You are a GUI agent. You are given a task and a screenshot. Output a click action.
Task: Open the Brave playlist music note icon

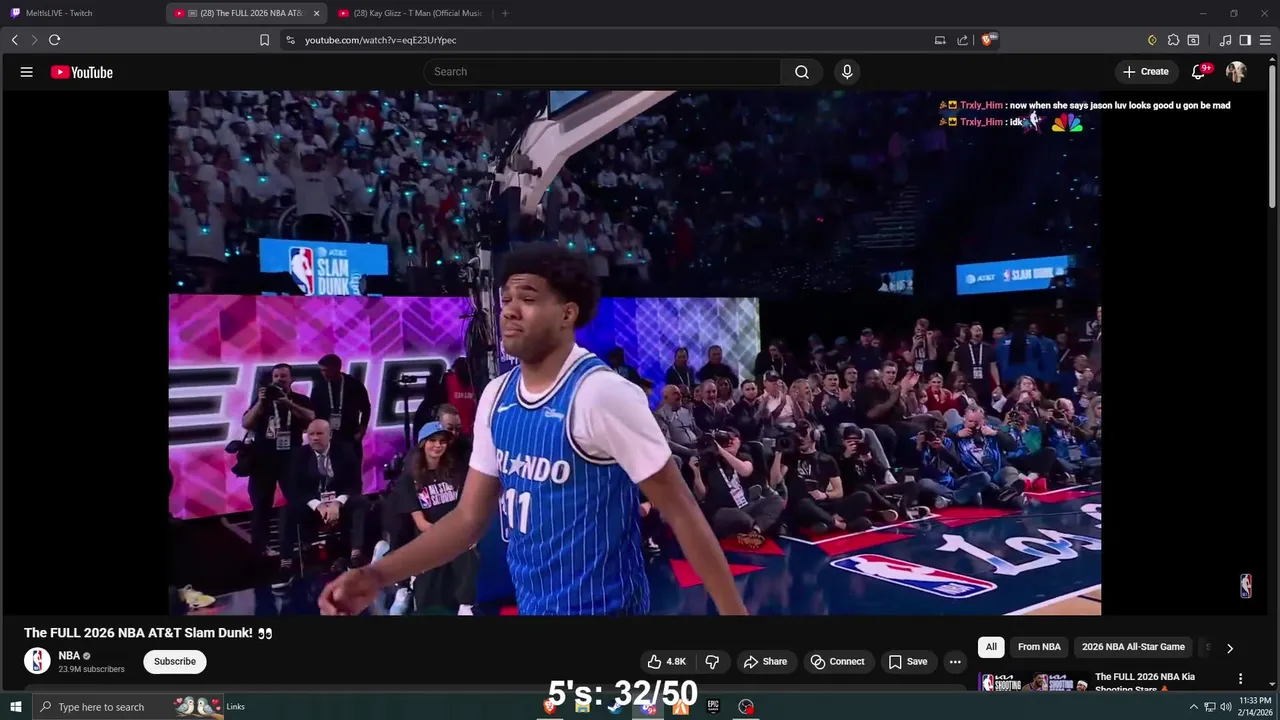[1226, 40]
